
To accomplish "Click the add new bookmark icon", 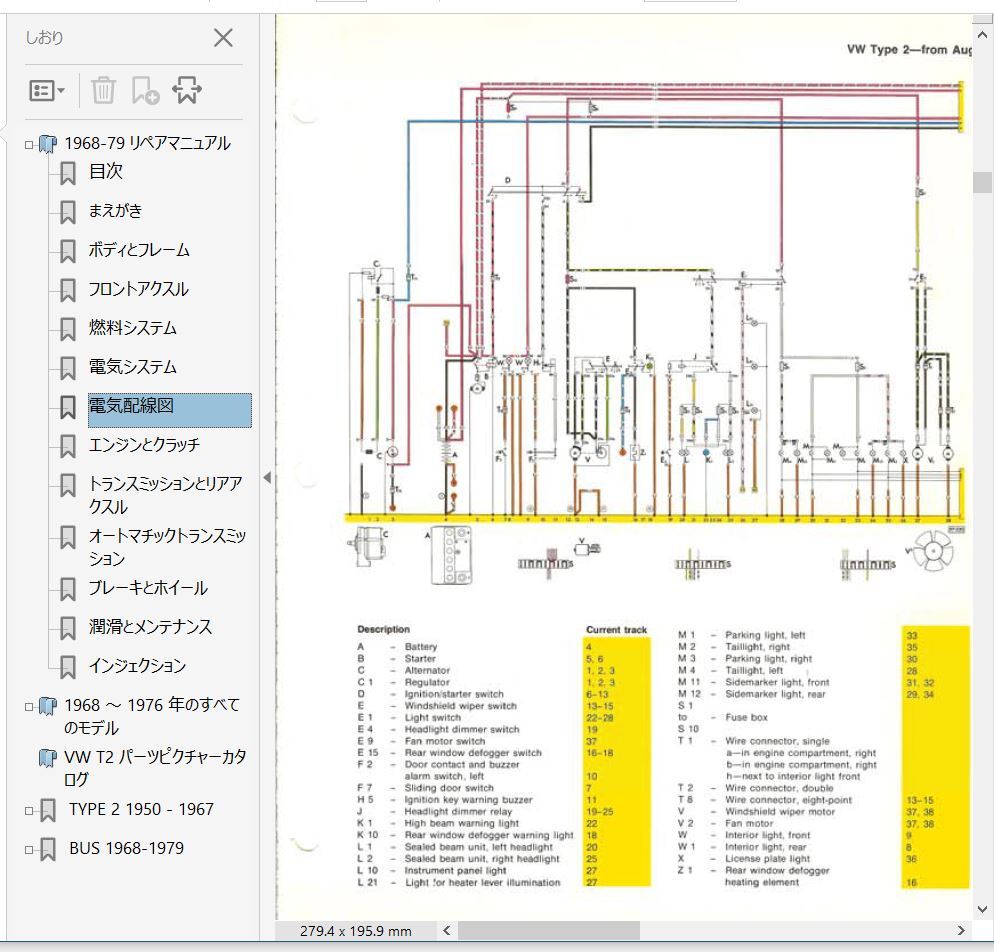I will click(x=145, y=91).
